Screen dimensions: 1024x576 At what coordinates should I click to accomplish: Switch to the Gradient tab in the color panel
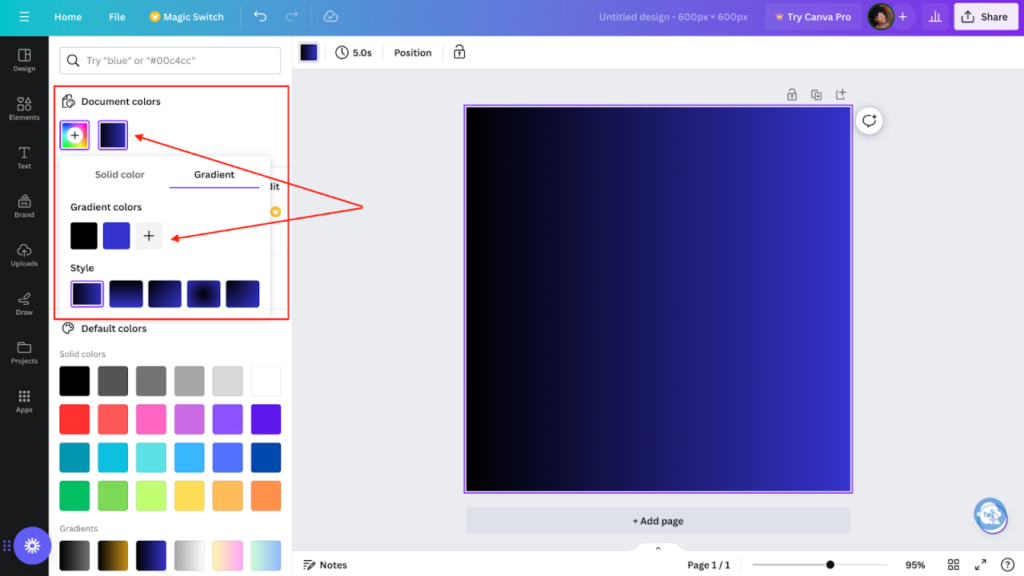(214, 174)
